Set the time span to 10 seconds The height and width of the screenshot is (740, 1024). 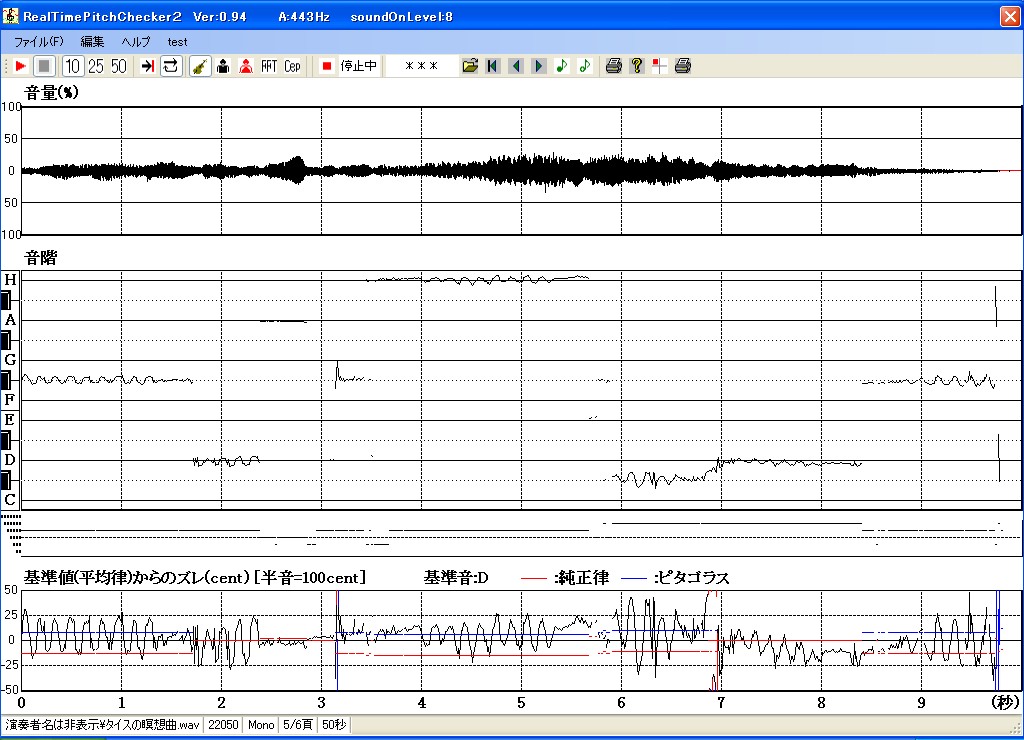click(x=72, y=66)
